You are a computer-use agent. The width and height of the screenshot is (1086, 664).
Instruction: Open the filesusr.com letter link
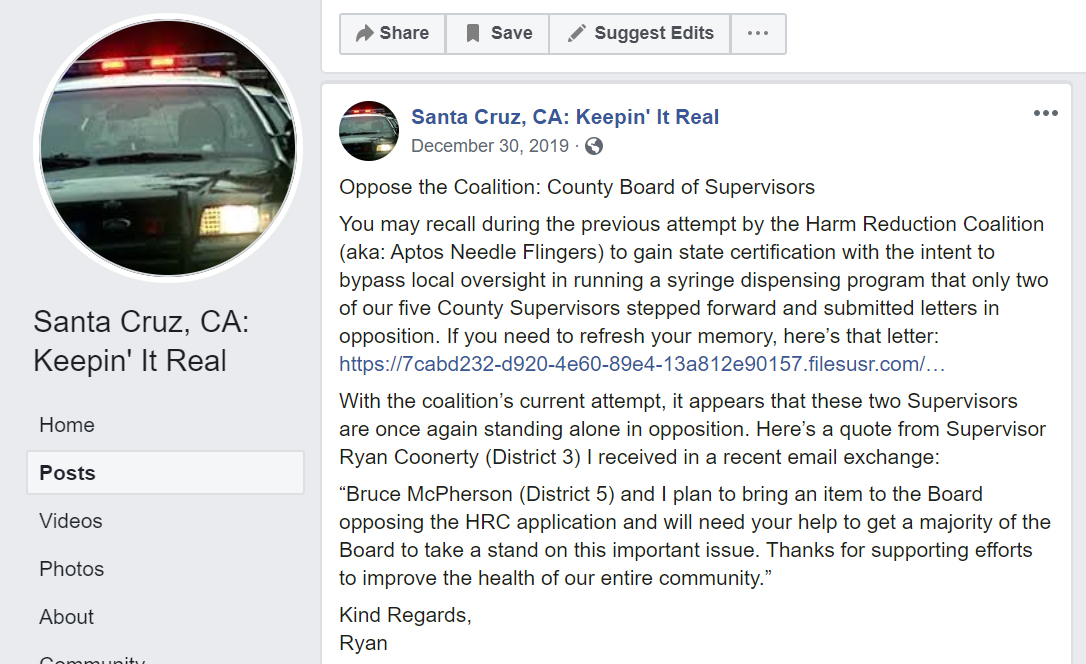tap(642, 364)
